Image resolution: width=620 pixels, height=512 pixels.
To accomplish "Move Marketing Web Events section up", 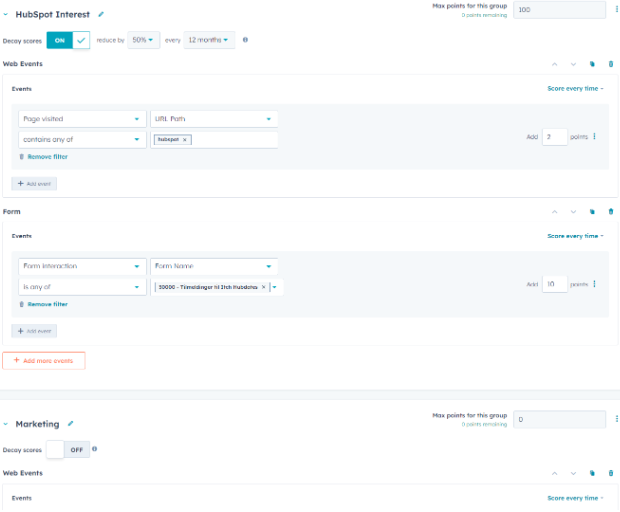I will 554,473.
